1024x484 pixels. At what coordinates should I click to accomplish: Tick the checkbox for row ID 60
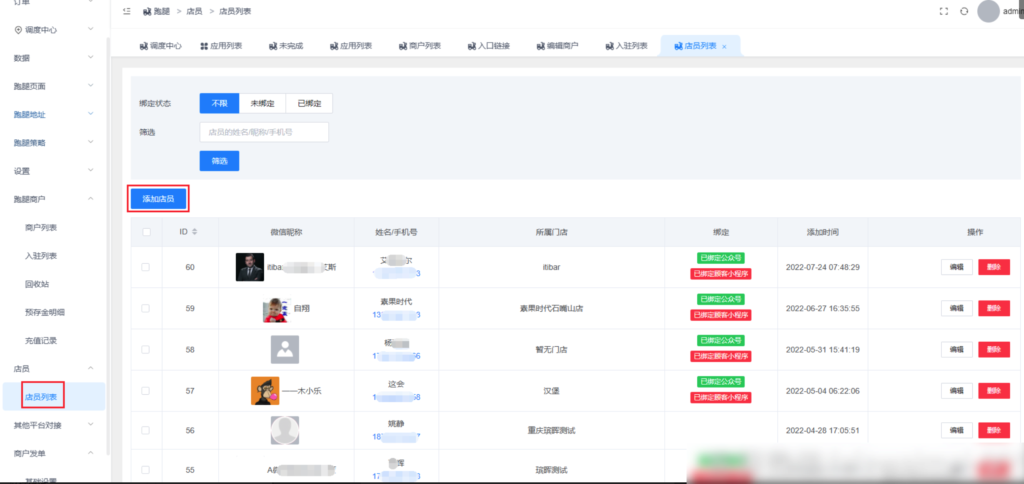click(146, 267)
